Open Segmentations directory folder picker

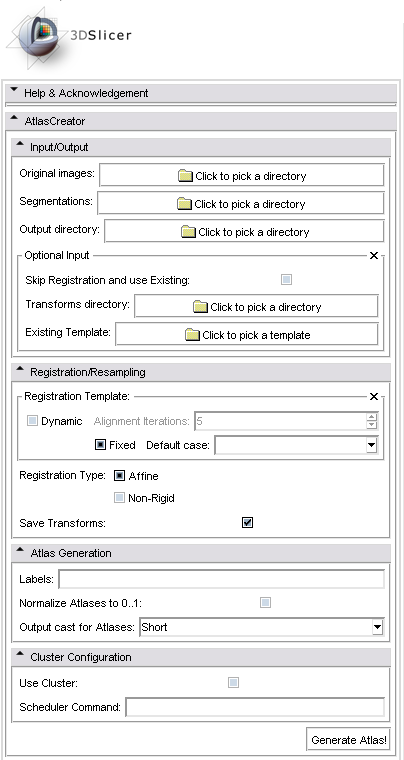tap(185, 204)
